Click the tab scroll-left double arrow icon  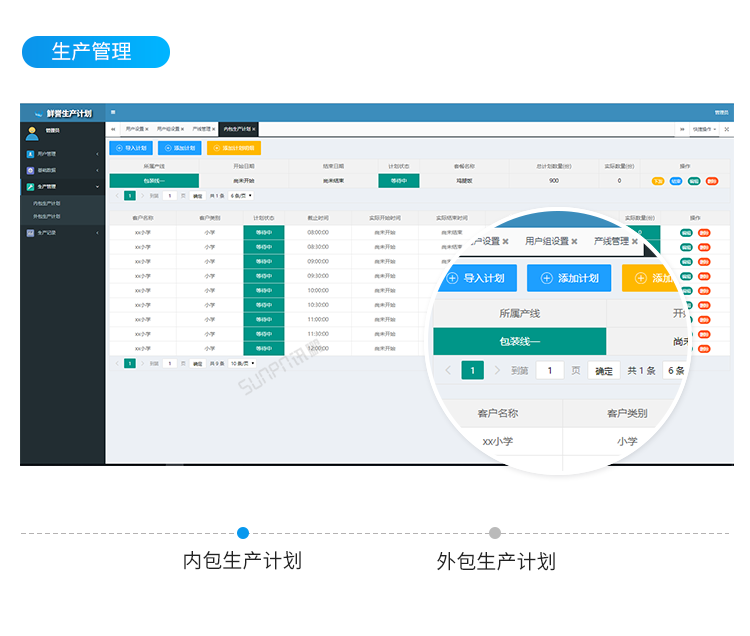pos(113,129)
